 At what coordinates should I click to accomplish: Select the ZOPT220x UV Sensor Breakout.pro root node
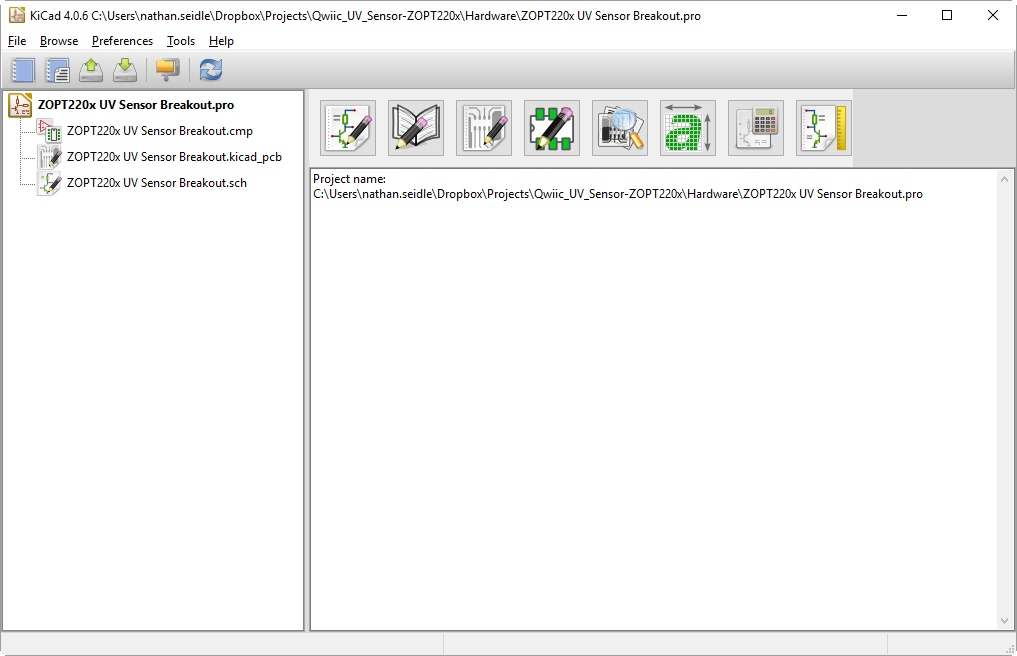coord(135,105)
